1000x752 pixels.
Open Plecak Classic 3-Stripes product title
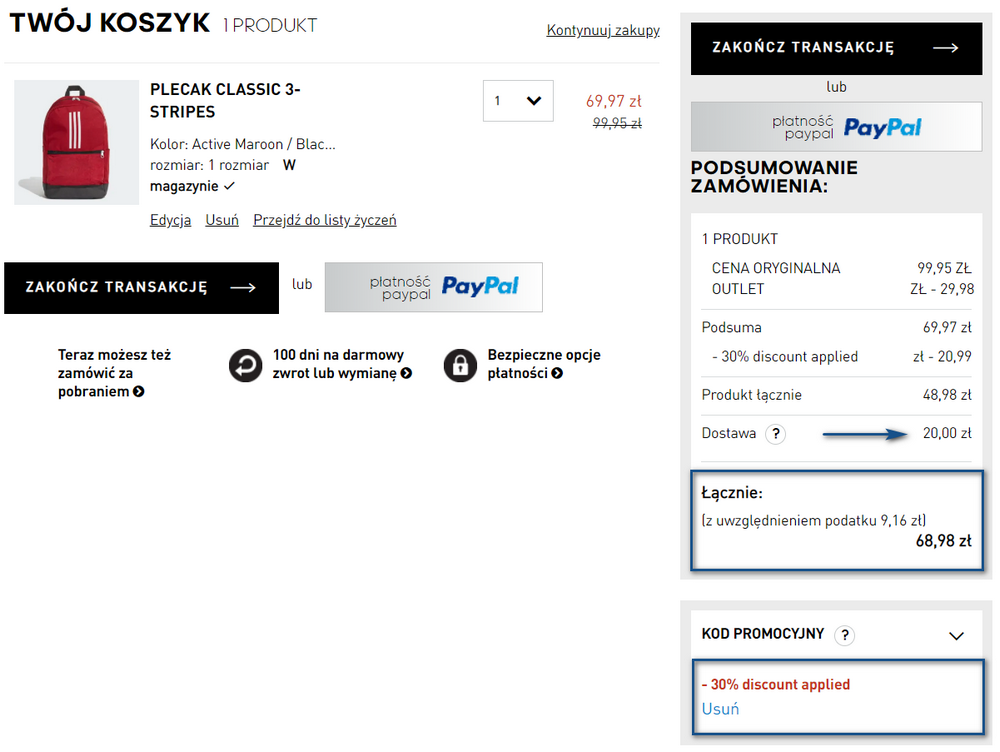(x=225, y=101)
